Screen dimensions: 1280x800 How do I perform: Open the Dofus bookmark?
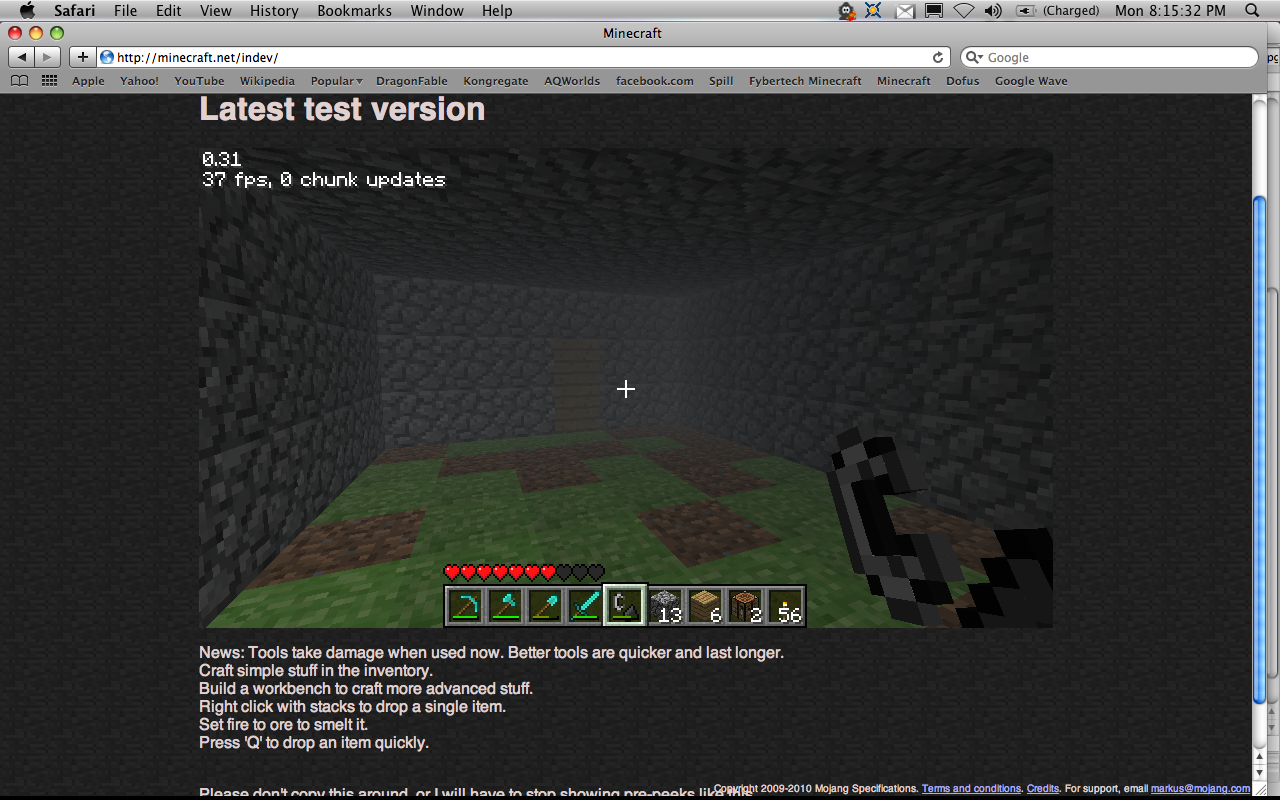(962, 81)
